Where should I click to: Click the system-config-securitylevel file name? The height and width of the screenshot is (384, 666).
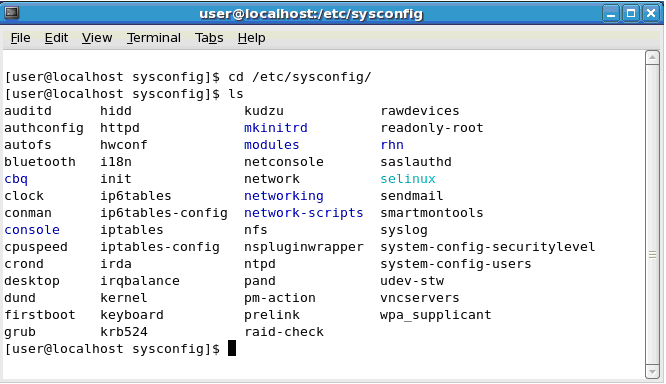(x=488, y=247)
